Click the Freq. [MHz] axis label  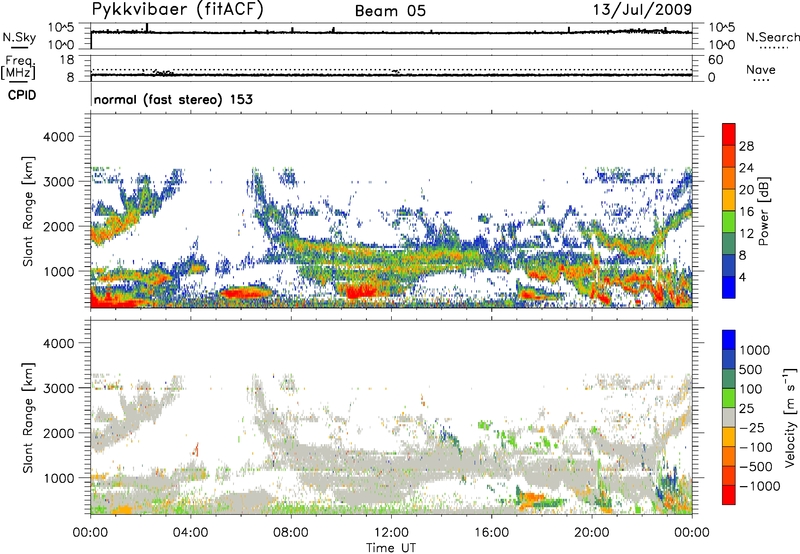[18, 67]
